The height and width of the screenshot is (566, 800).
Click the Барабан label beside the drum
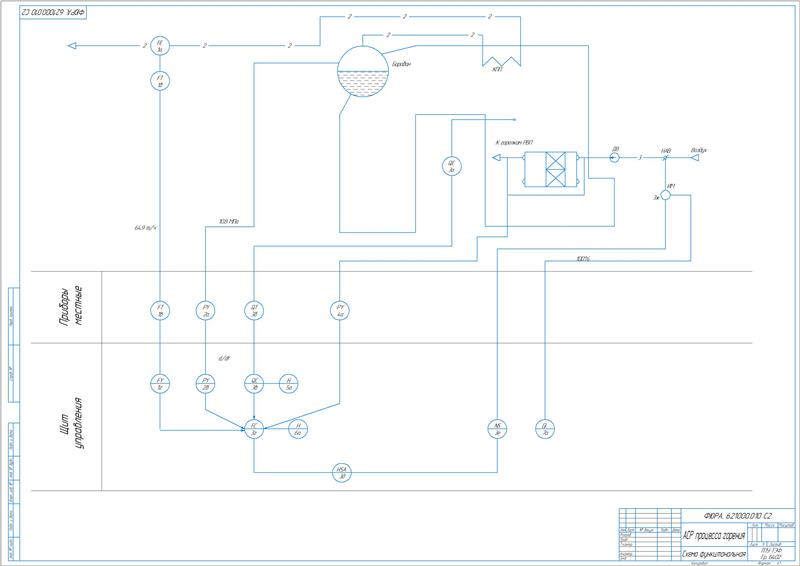point(402,64)
